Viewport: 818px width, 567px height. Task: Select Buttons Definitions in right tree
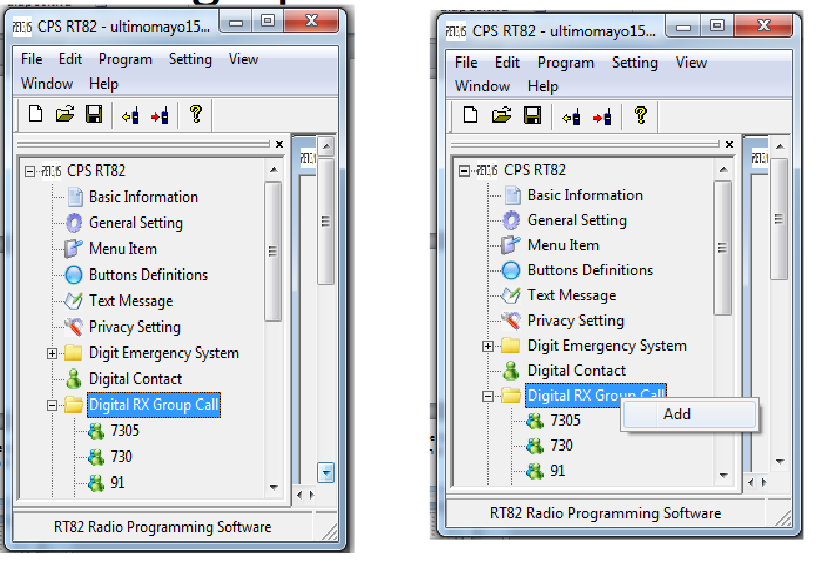tap(590, 270)
